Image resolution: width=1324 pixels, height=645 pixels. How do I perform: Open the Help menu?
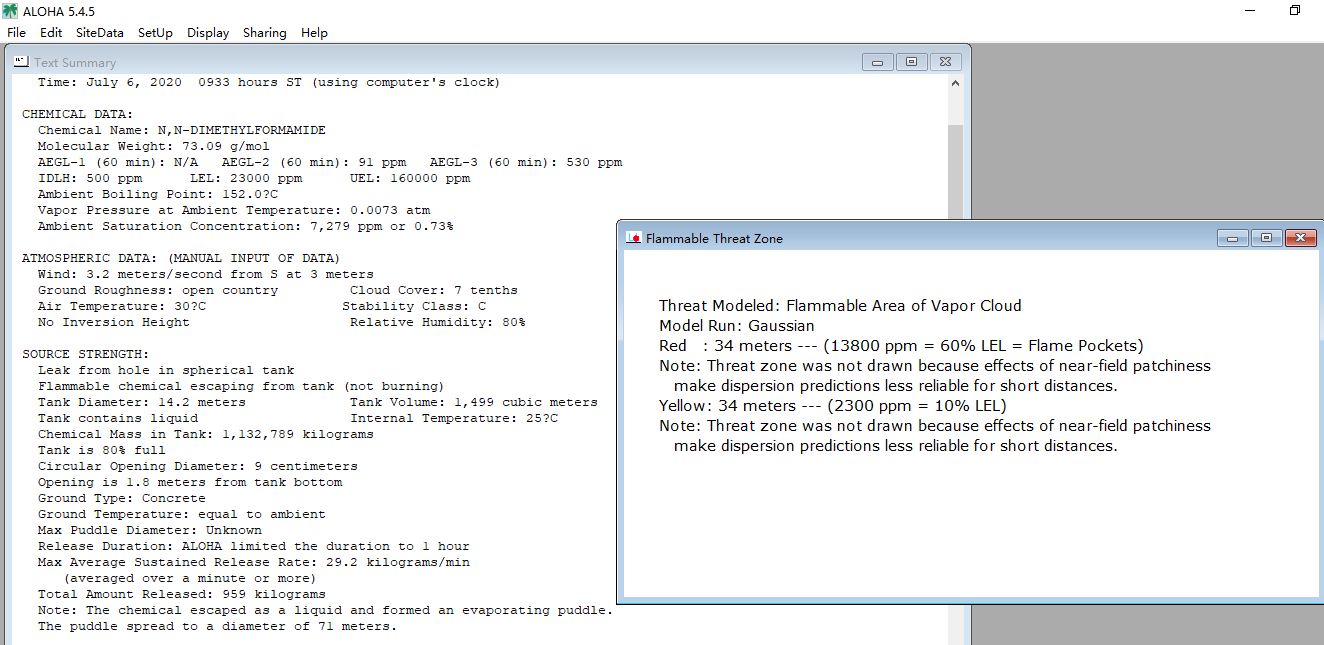tap(314, 33)
